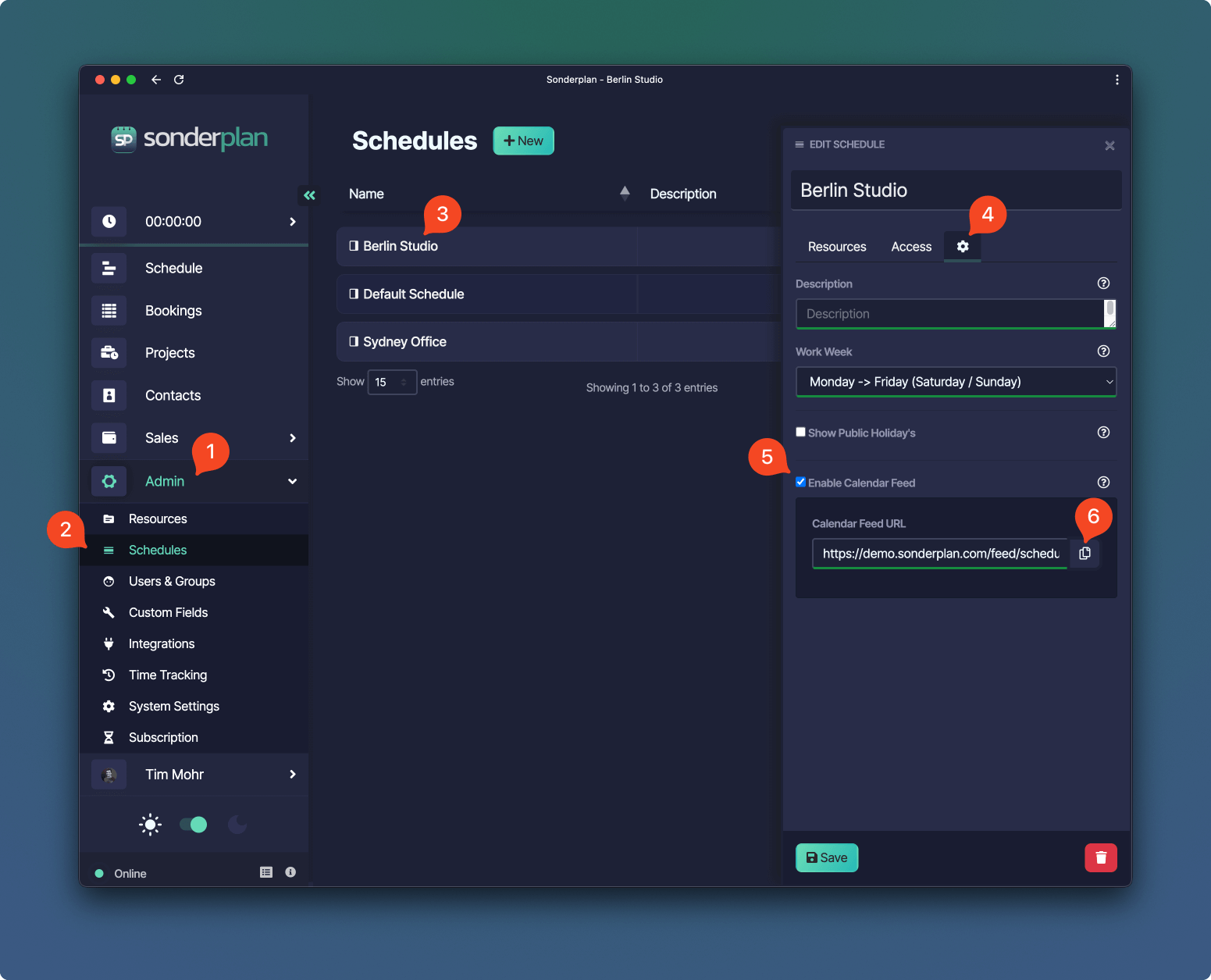Open Sales via its wallet icon

pyautogui.click(x=109, y=438)
